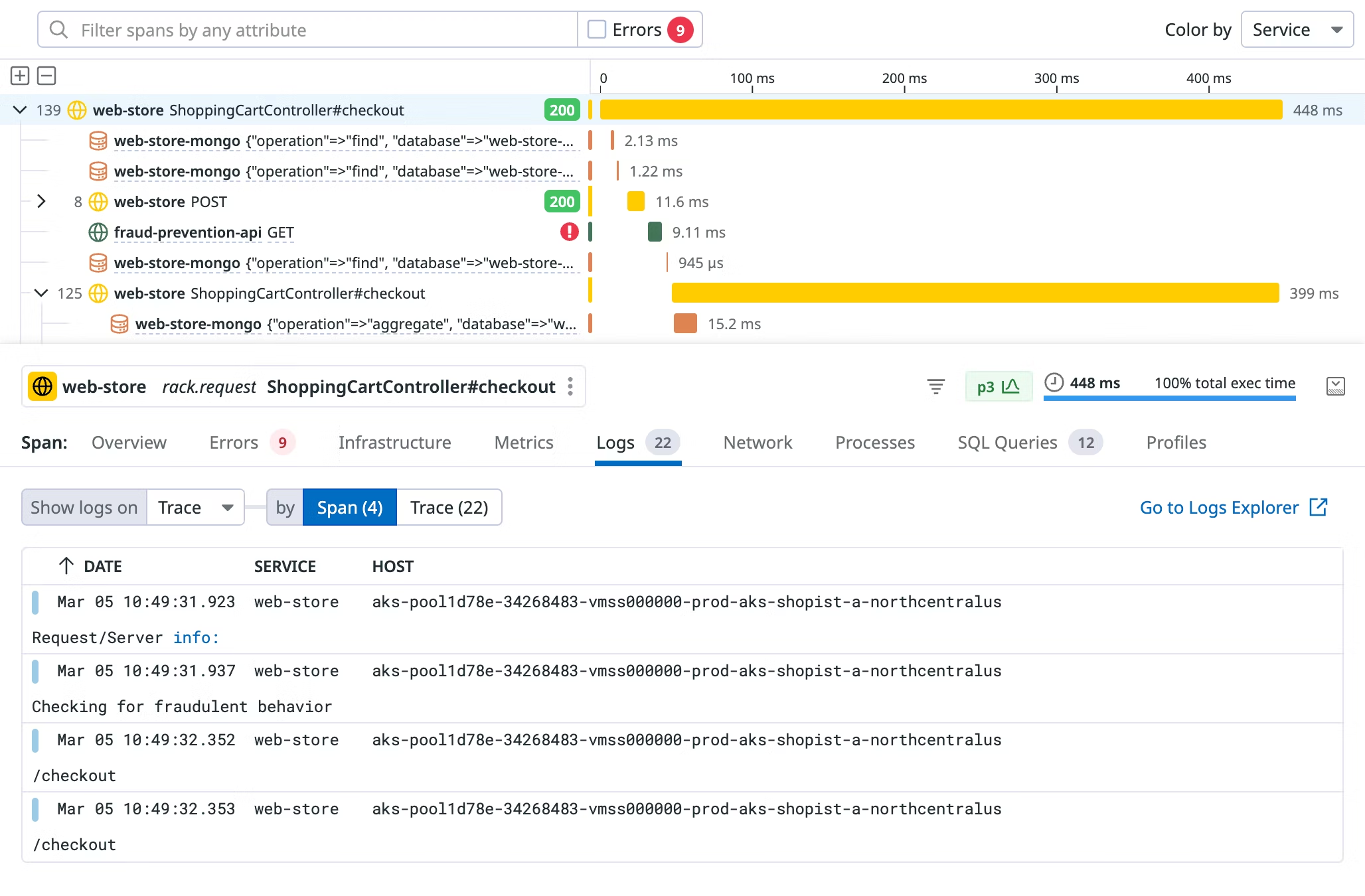Click the filter icon beside the span header
The width and height of the screenshot is (1365, 896).
936,386
